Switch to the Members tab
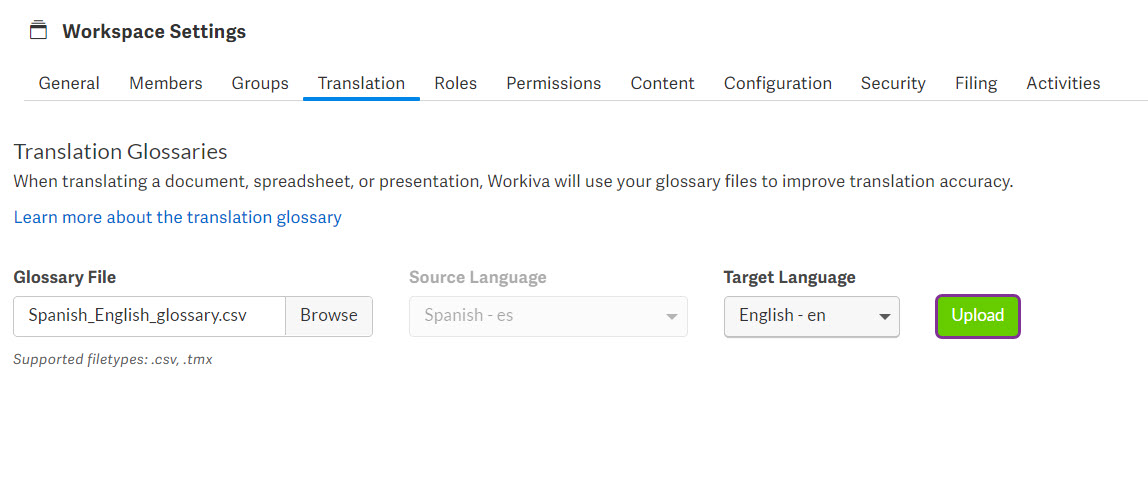Image resolution: width=1148 pixels, height=483 pixels. tap(165, 83)
